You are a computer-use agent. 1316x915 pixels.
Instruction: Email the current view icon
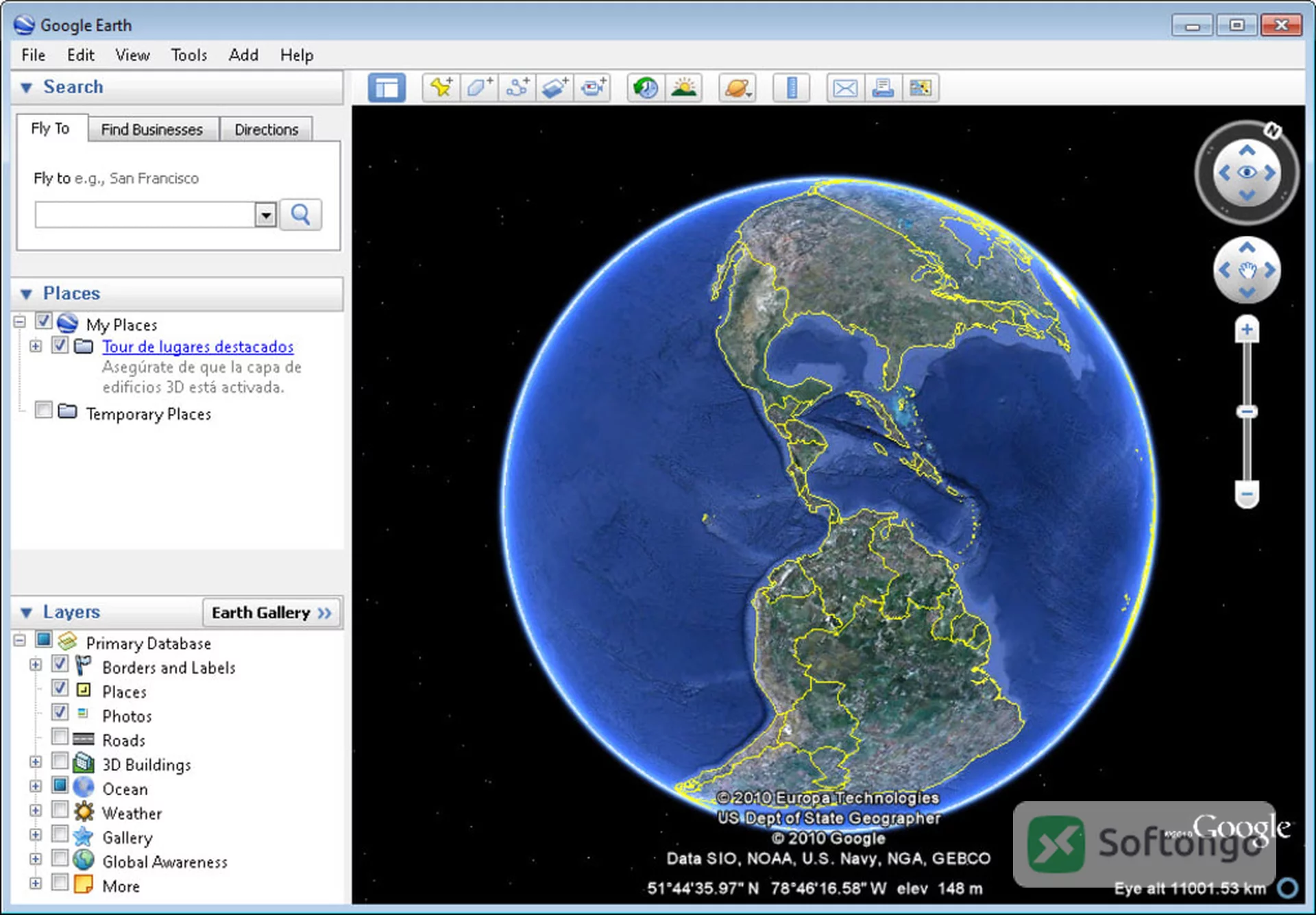845,88
